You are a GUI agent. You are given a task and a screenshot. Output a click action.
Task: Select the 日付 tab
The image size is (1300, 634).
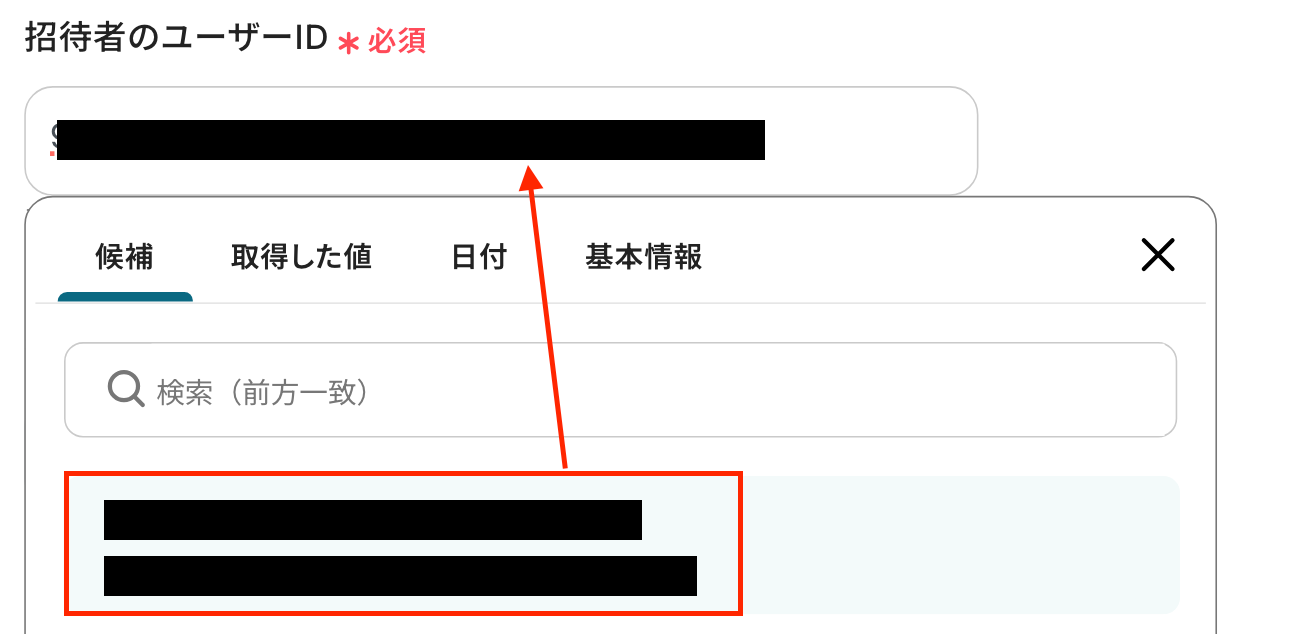coord(479,257)
